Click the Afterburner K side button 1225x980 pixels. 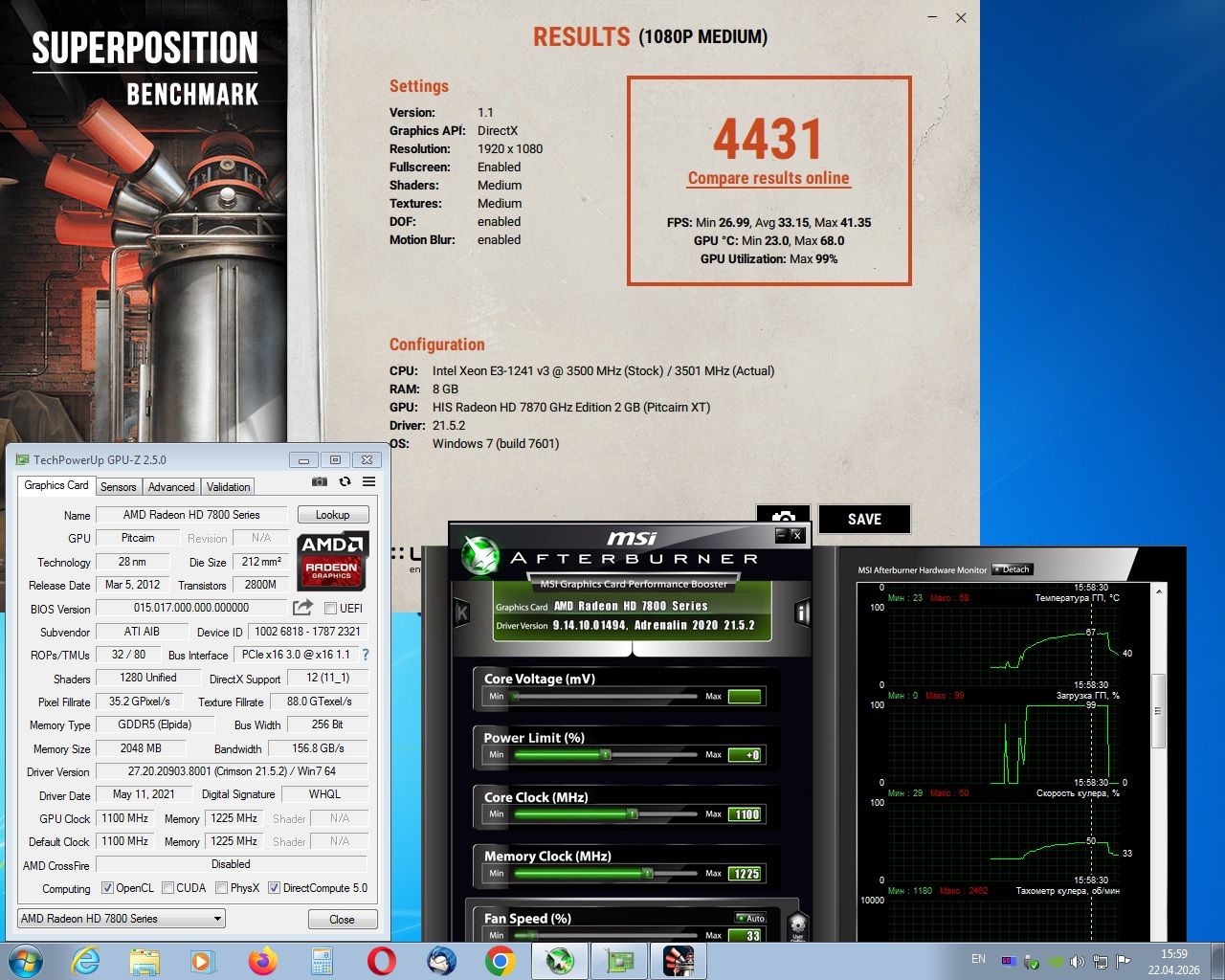[x=462, y=612]
